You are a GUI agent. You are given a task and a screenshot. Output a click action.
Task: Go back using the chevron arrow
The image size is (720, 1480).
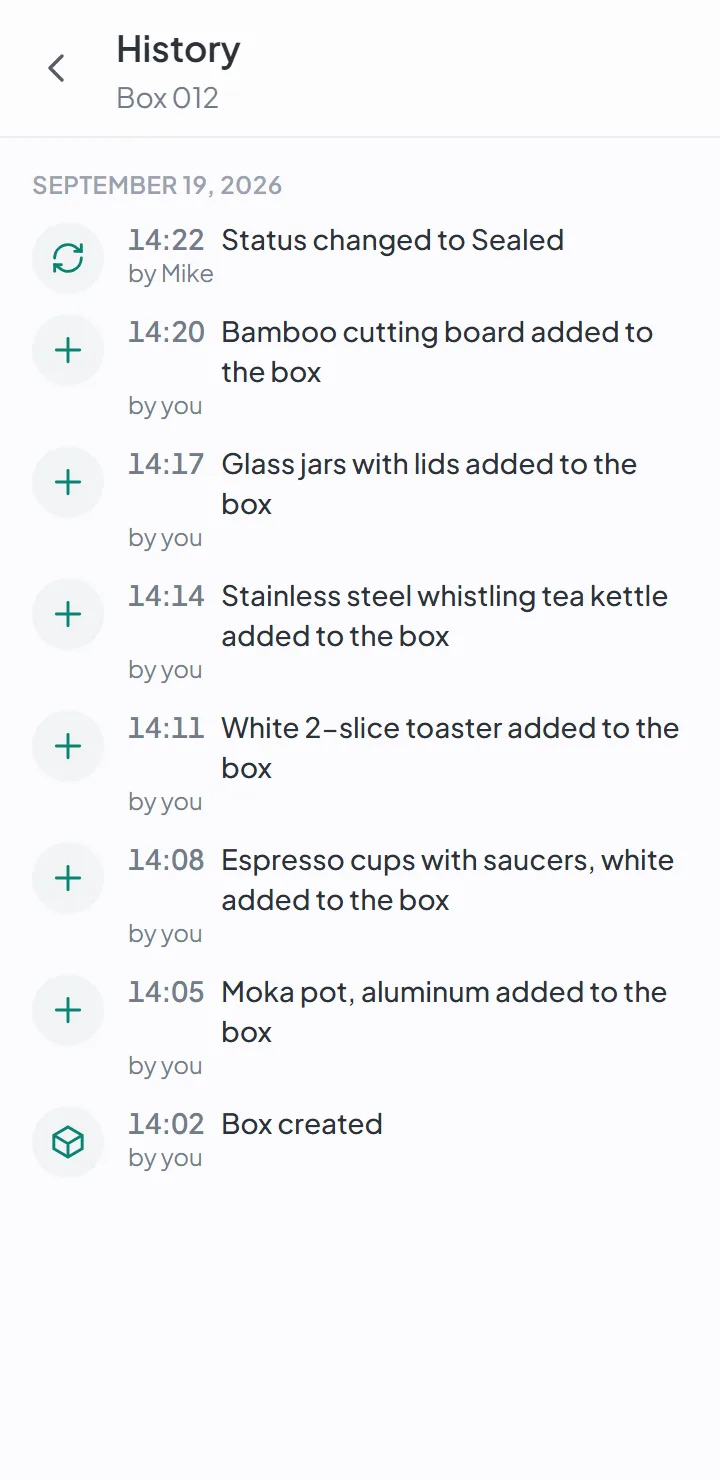(x=57, y=68)
